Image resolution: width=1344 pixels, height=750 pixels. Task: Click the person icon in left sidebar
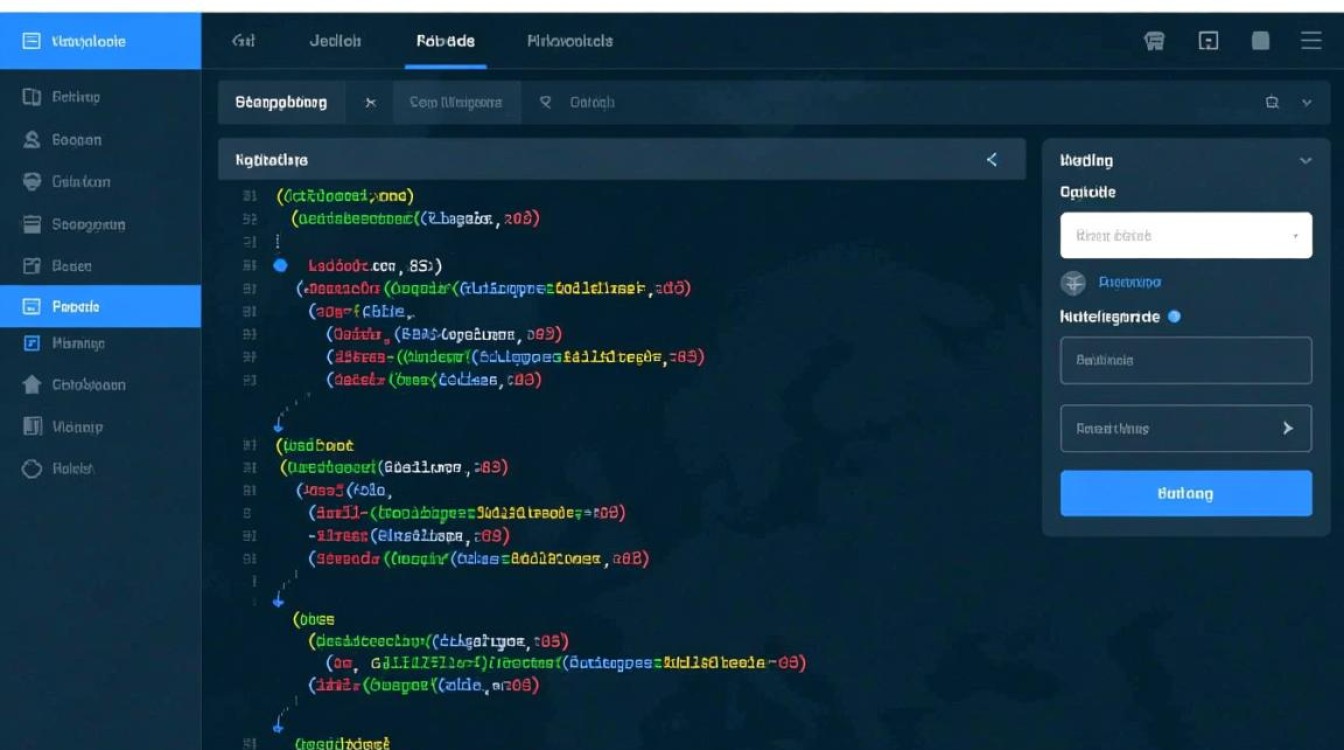coord(32,140)
